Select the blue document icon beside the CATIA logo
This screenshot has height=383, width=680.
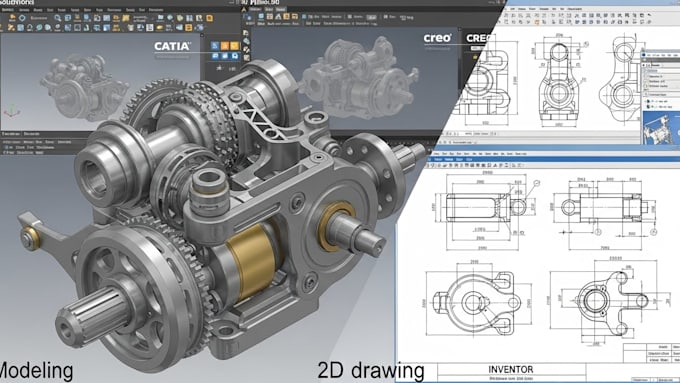215,46
